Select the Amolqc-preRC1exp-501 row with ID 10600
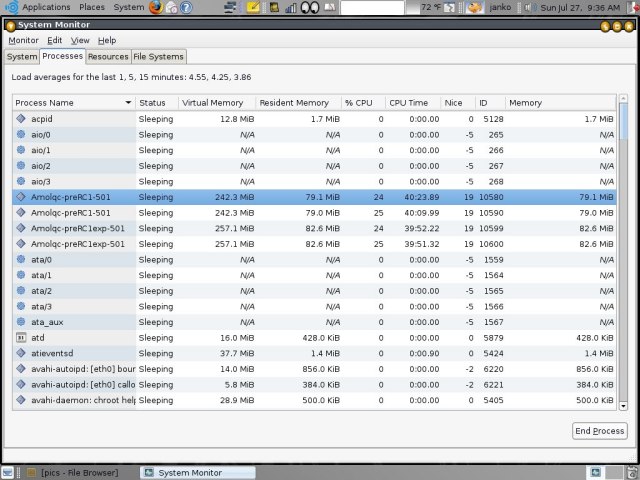 [x=314, y=244]
